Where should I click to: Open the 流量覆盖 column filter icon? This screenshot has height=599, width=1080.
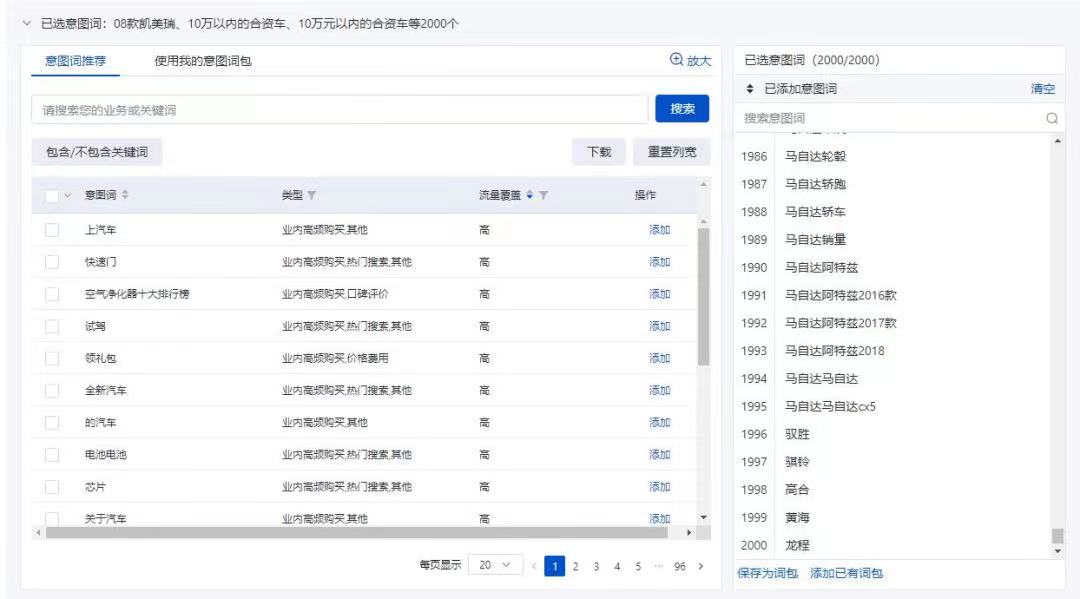point(543,196)
